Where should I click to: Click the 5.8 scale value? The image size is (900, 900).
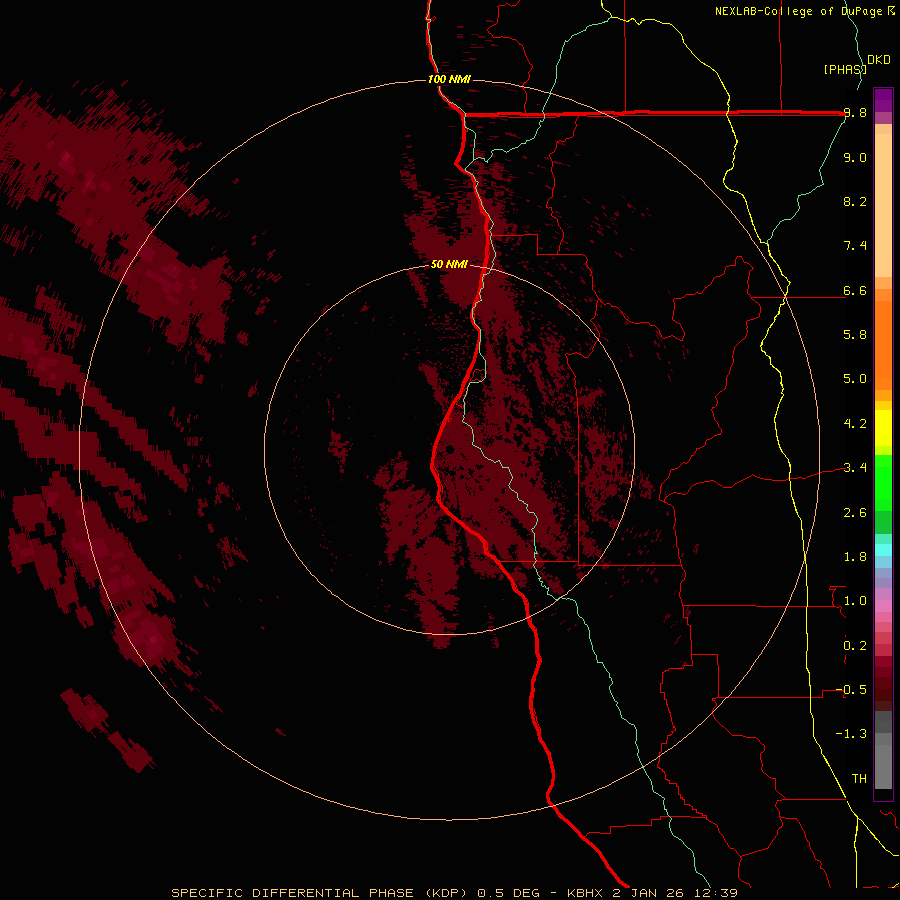[x=855, y=335]
